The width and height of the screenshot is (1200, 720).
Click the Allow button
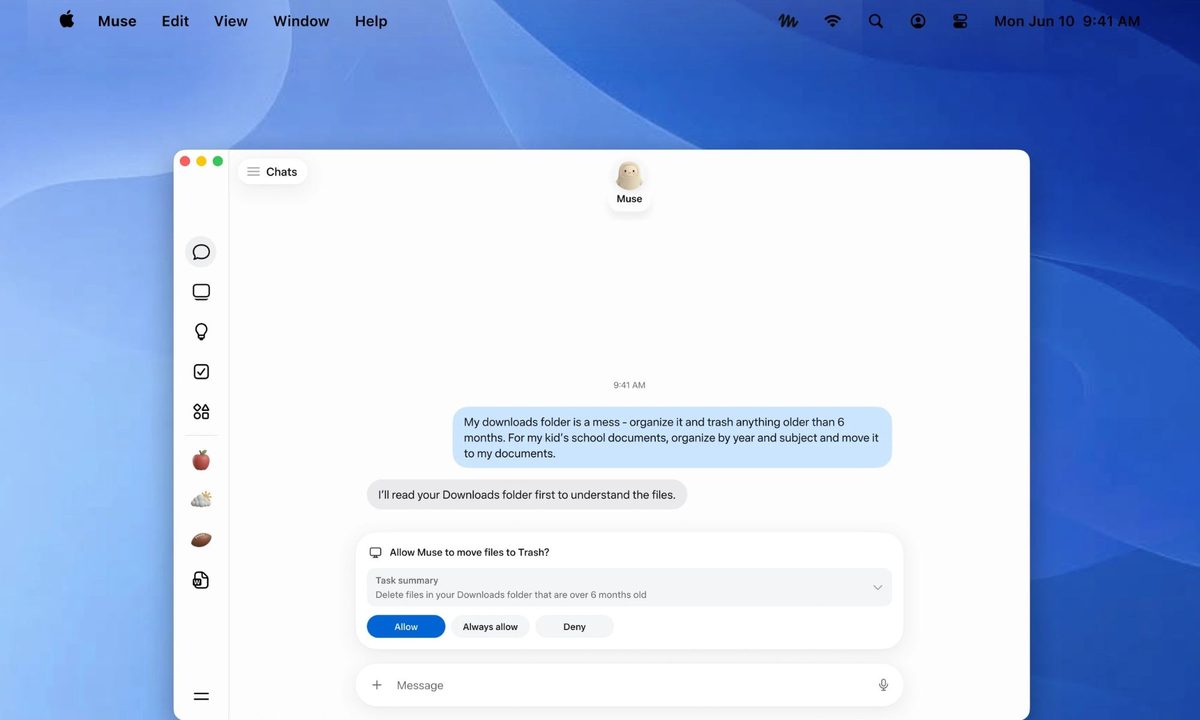point(406,627)
